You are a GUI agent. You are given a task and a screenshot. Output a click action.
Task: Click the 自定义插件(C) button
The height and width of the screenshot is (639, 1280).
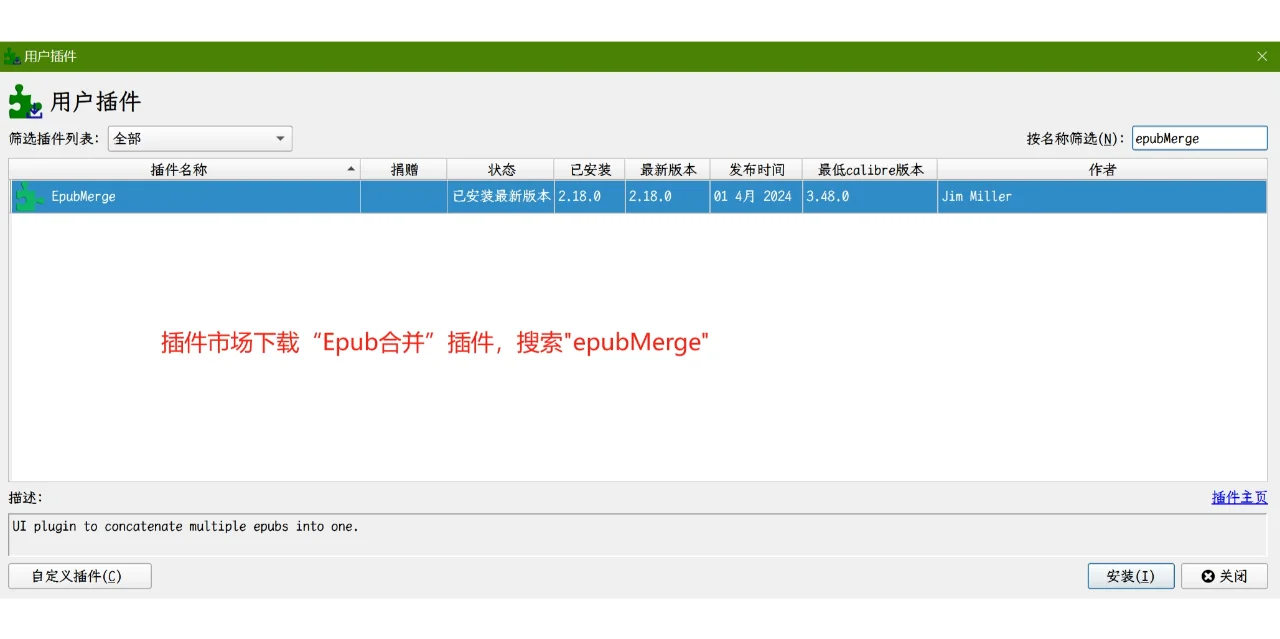pos(80,576)
